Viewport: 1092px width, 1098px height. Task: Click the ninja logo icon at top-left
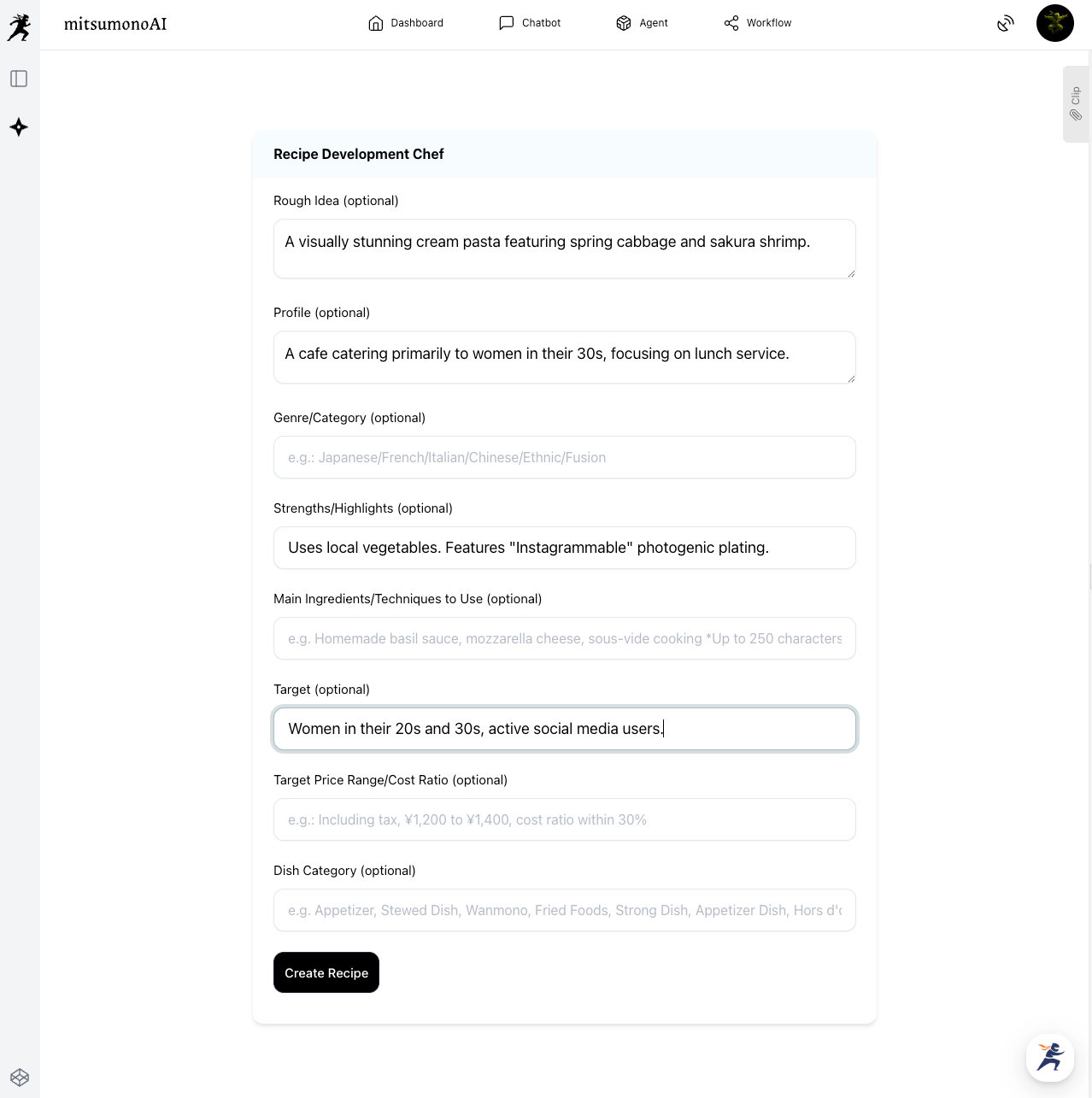19,27
